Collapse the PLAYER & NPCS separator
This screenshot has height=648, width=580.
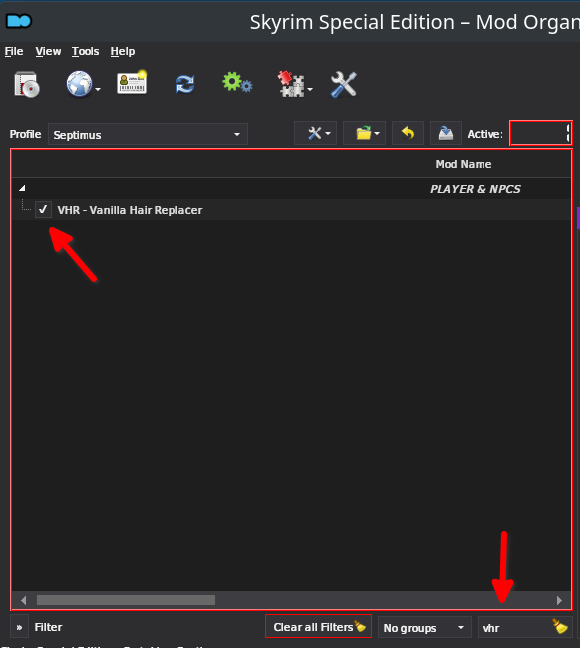pos(22,188)
